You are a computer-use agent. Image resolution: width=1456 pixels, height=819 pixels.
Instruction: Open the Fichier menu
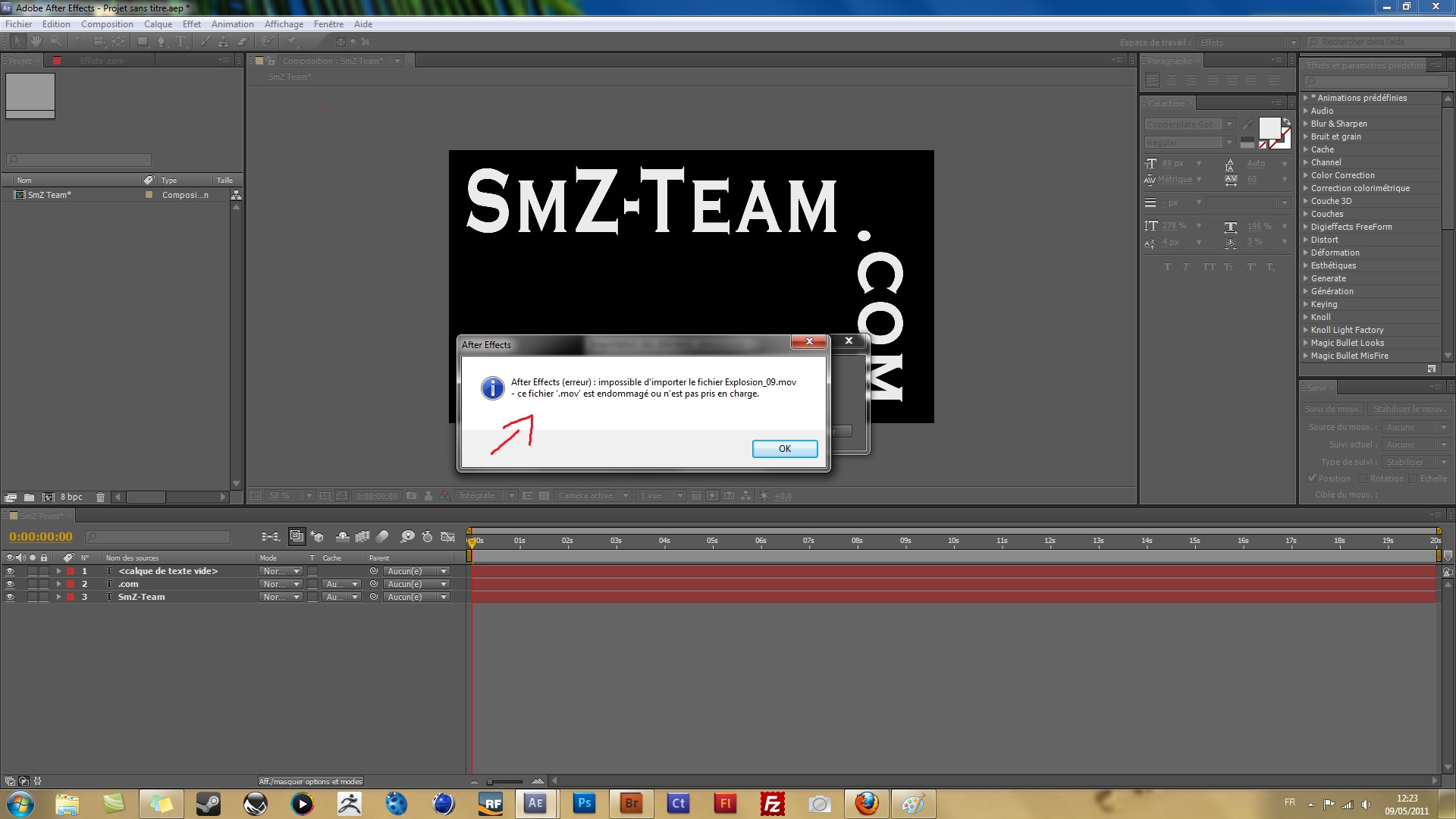pyautogui.click(x=18, y=24)
